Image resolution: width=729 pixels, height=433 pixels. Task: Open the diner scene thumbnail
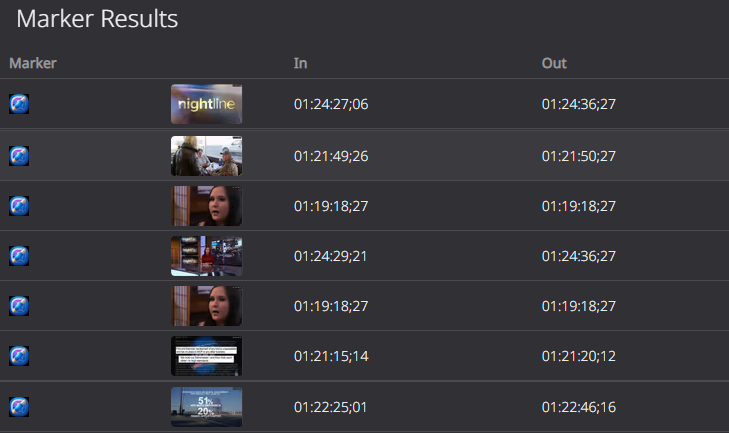coord(206,156)
